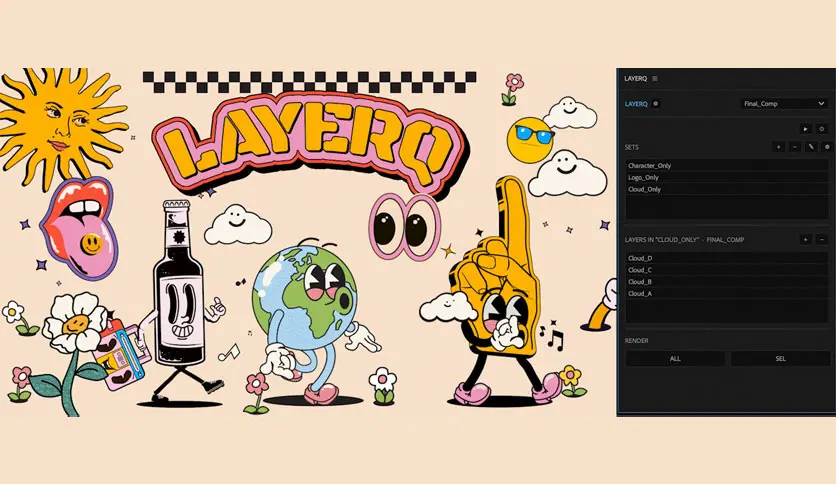Open LayerQ settings gear beside blue logo
This screenshot has width=836, height=484.
pyautogui.click(x=656, y=104)
